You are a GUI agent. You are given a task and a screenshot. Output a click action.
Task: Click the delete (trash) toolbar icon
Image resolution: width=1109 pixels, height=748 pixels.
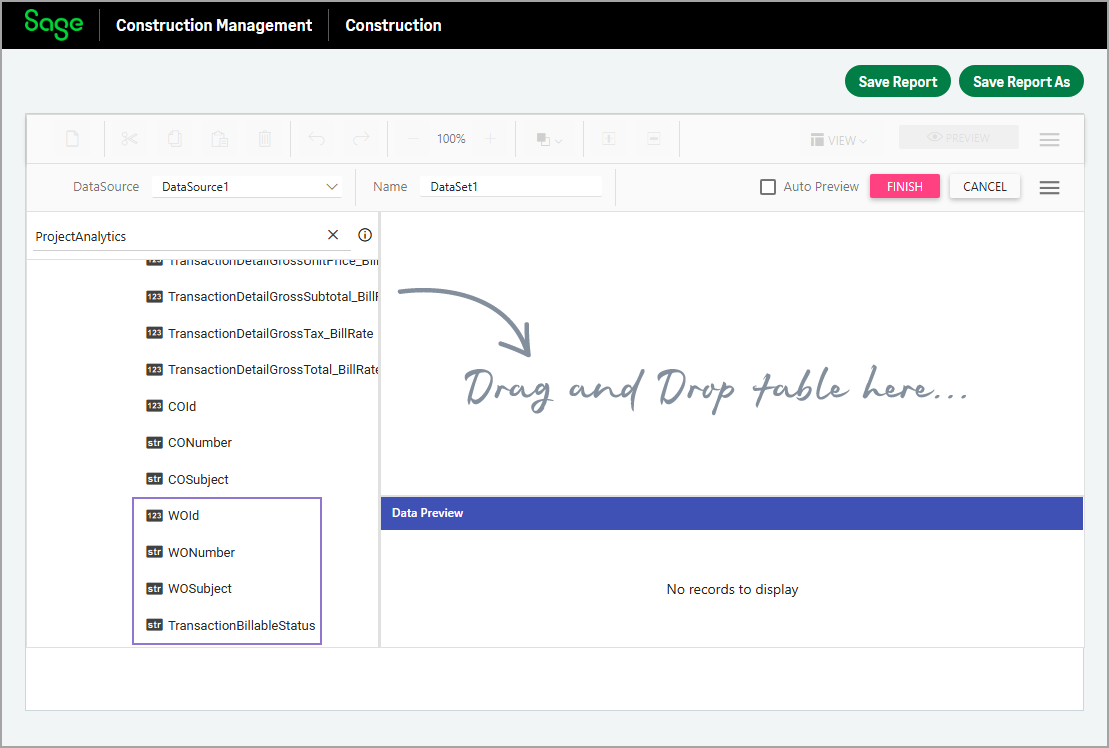[264, 139]
